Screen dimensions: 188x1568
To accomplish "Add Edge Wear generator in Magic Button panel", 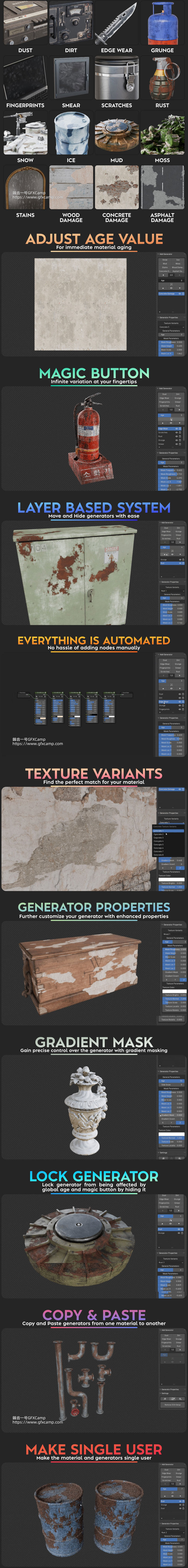I will (165, 398).
